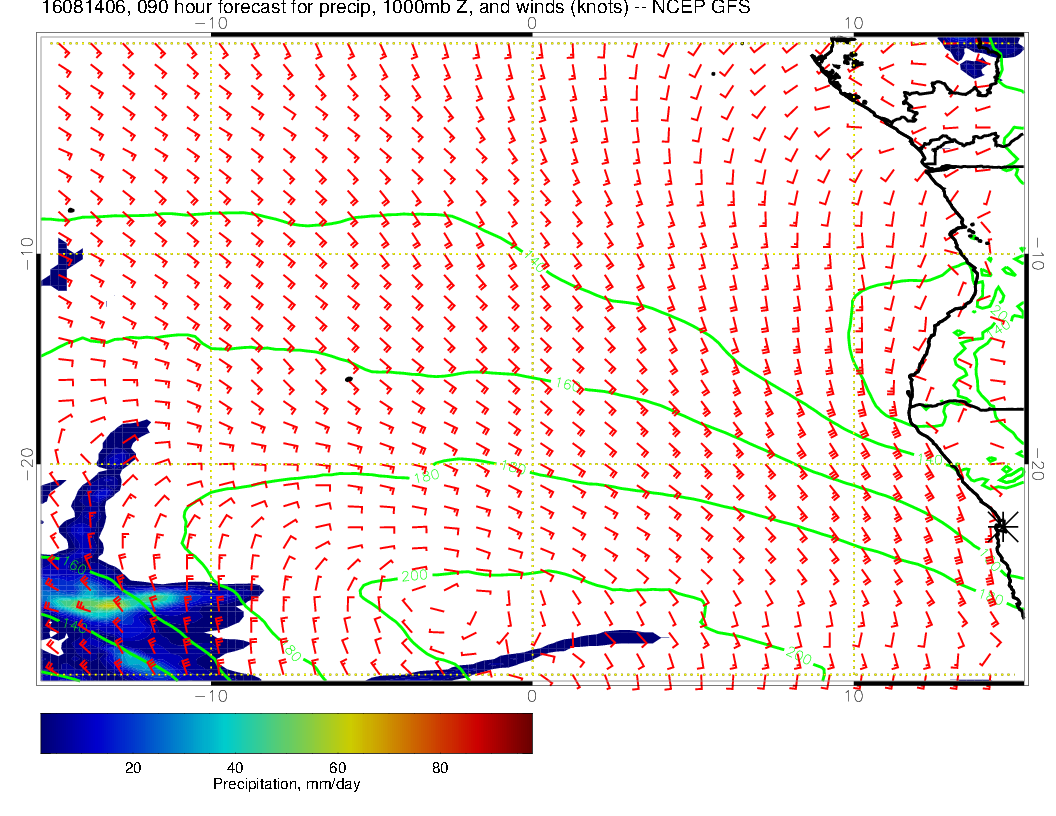Click the green "180" contour label
This screenshot has width=1056, height=816.
[425, 477]
